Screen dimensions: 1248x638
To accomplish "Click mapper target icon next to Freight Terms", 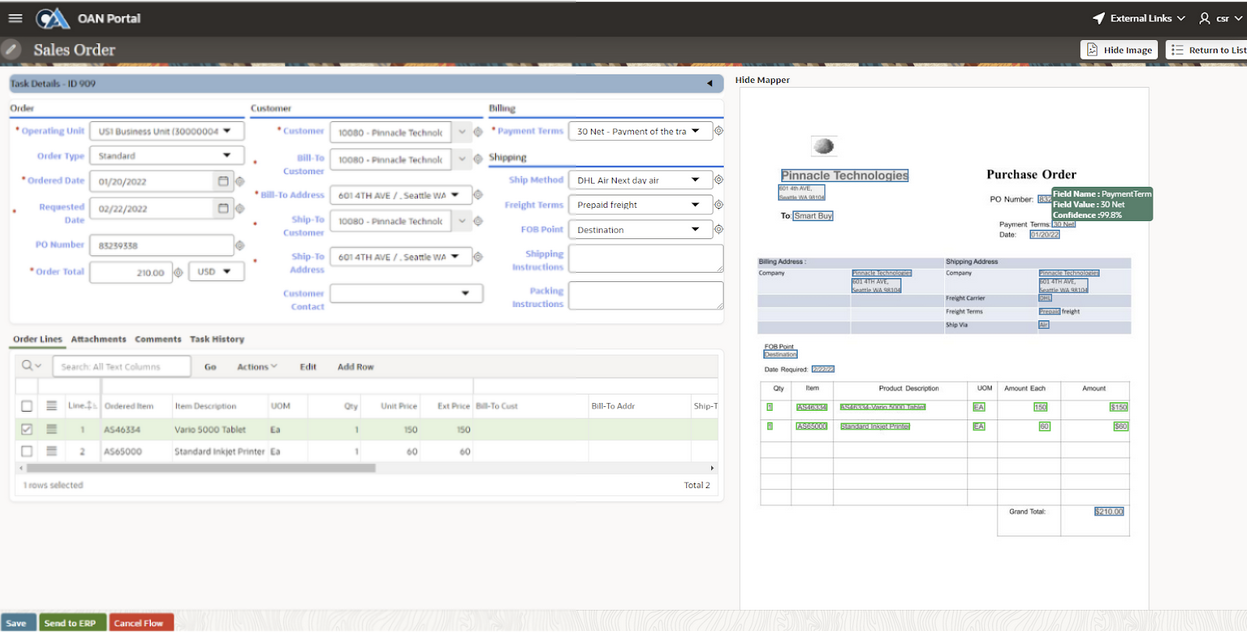I will pyautogui.click(x=718, y=205).
